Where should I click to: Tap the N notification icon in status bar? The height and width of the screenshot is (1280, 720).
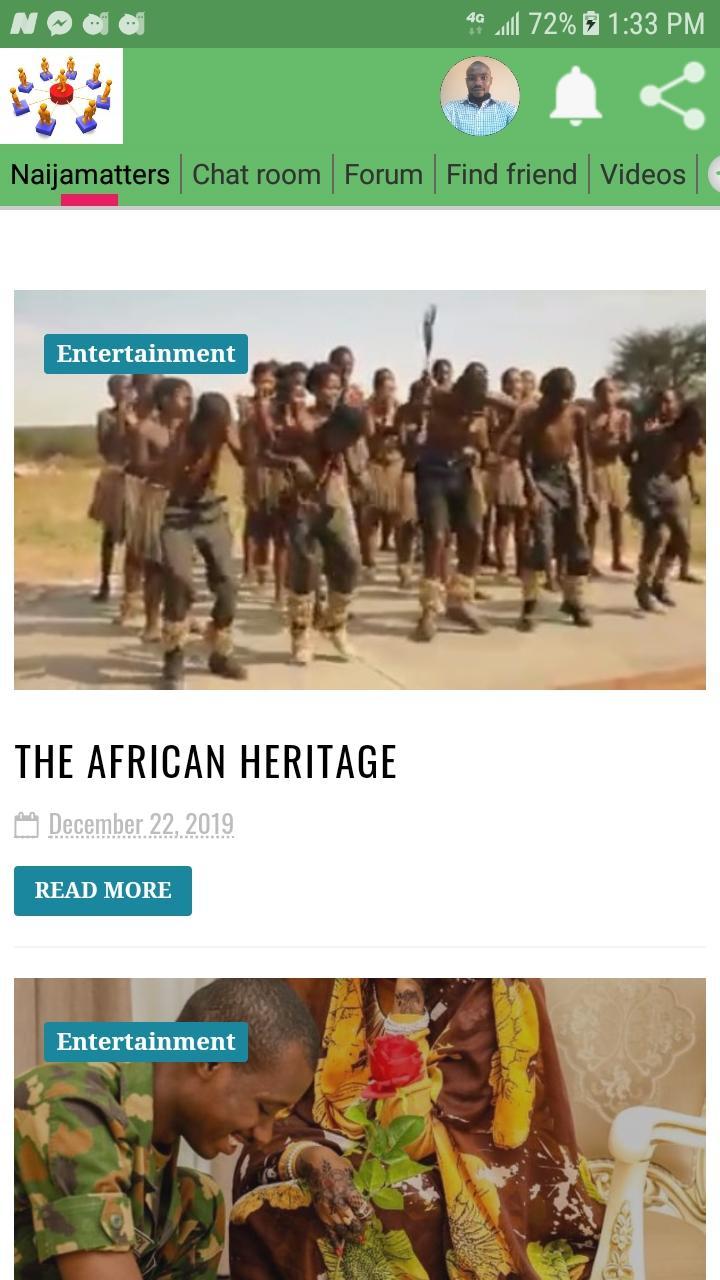(x=23, y=23)
